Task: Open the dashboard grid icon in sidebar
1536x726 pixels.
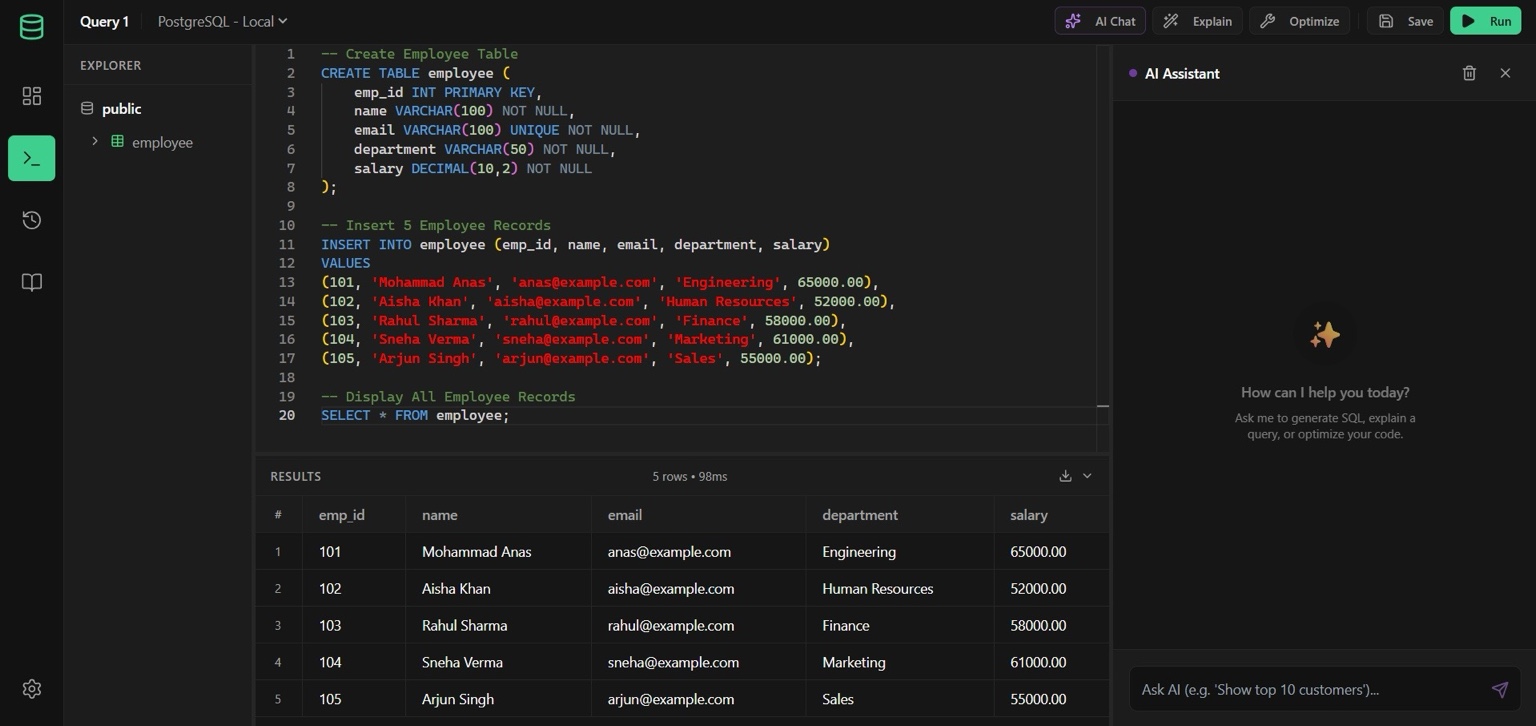Action: (31, 96)
